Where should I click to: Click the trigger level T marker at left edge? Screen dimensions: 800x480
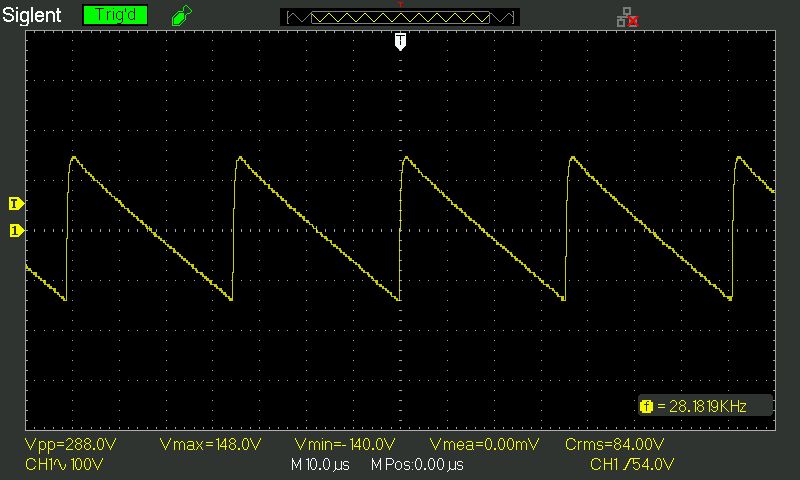point(14,204)
